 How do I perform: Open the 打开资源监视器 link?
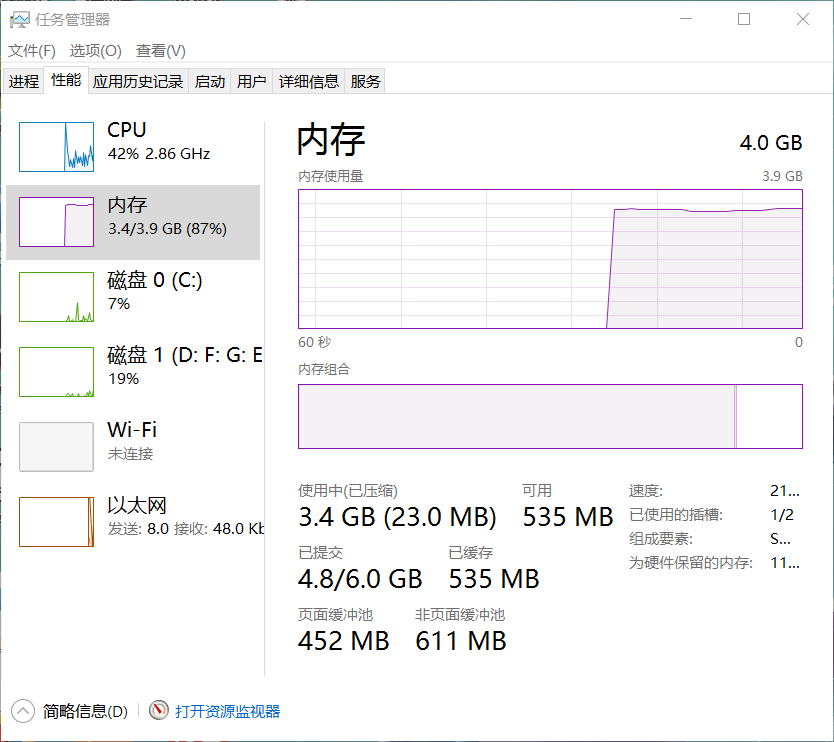pyautogui.click(x=228, y=711)
